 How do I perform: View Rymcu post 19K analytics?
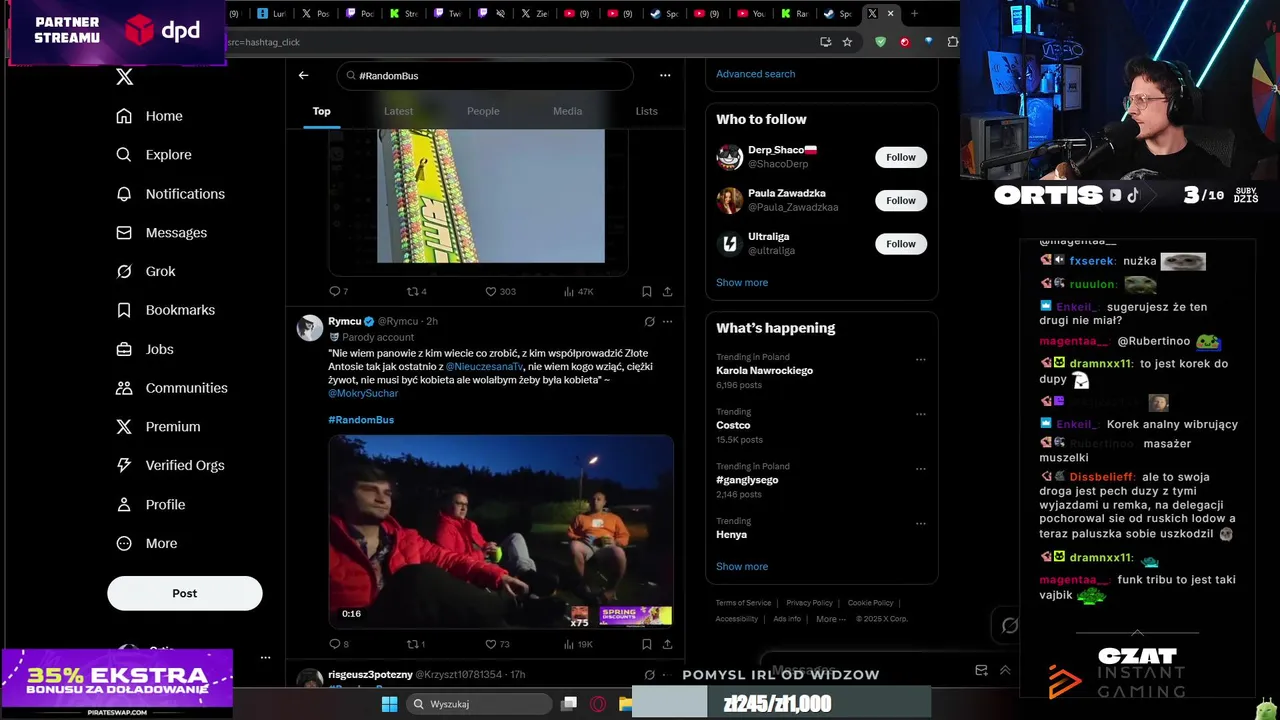click(578, 644)
